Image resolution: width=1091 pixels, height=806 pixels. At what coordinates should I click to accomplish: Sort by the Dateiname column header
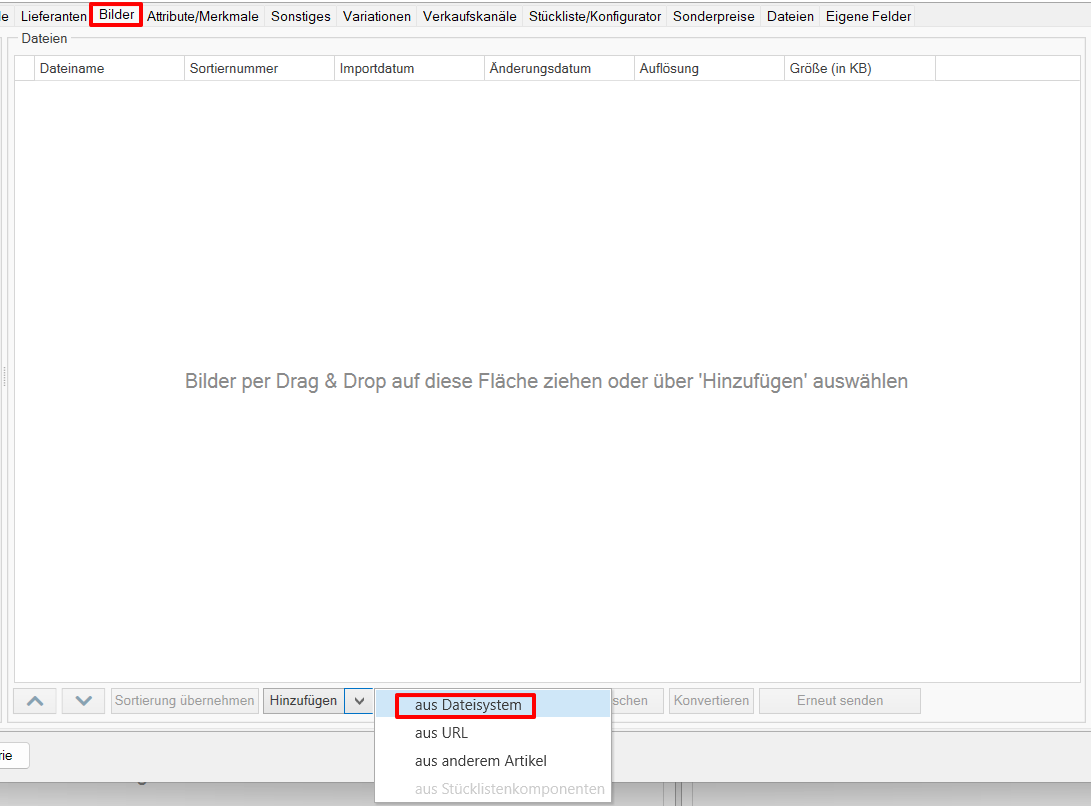[x=109, y=68]
